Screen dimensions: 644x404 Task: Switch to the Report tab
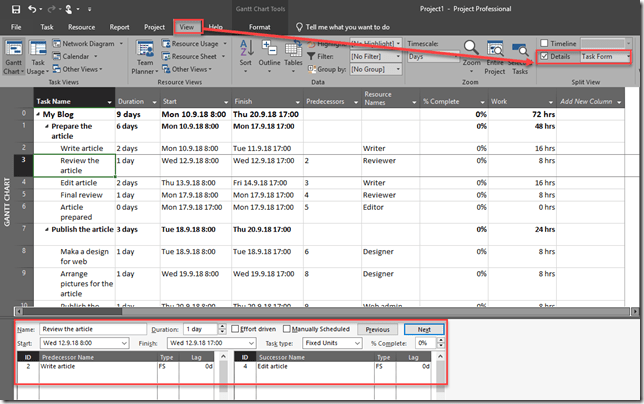pos(119,27)
